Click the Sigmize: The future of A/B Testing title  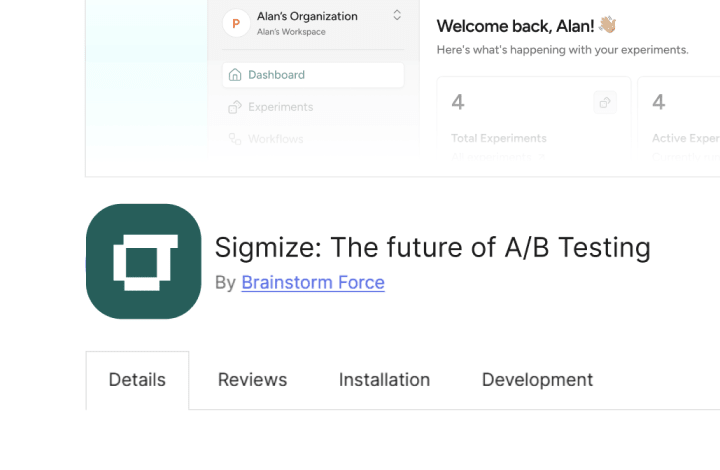pyautogui.click(x=433, y=248)
